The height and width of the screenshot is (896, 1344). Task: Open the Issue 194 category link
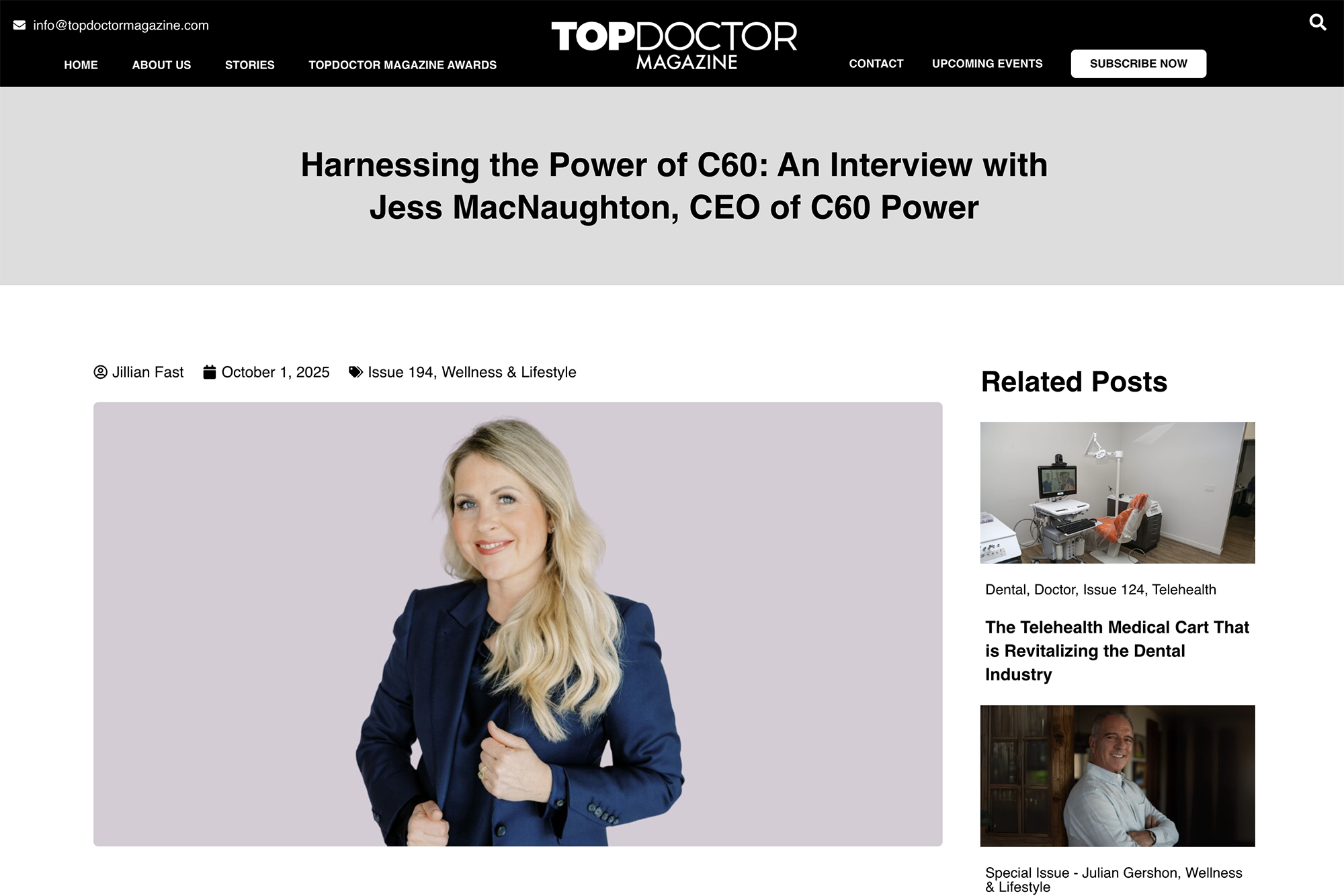point(401,372)
